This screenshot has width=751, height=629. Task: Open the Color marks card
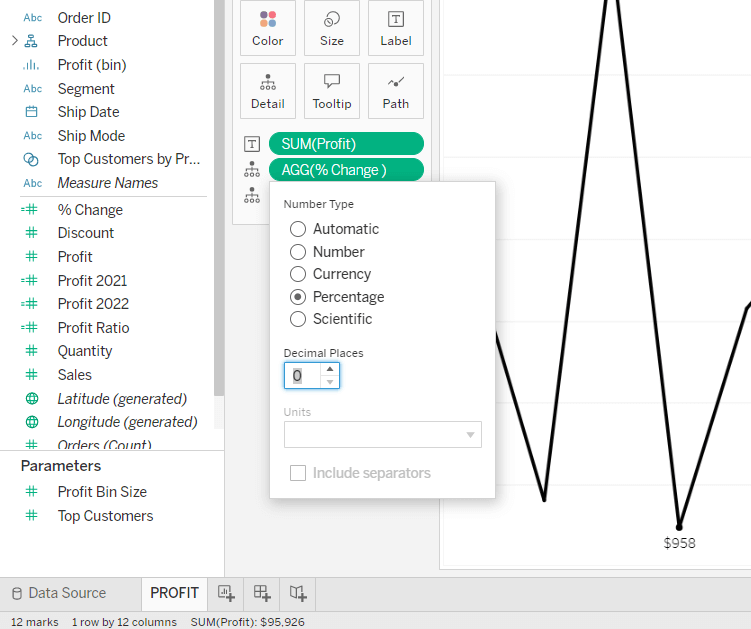268,28
